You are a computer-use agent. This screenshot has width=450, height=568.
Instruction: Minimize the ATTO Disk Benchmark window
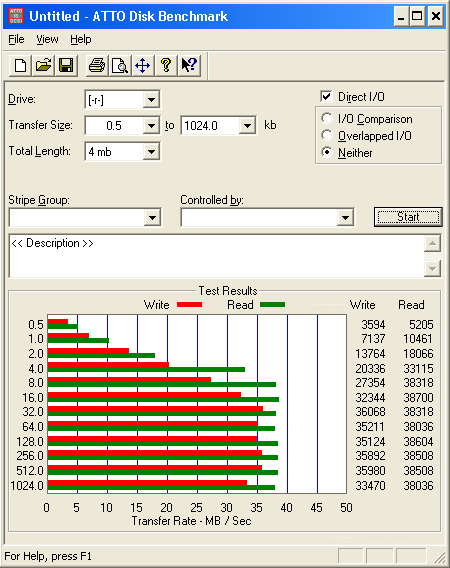tap(401, 16)
